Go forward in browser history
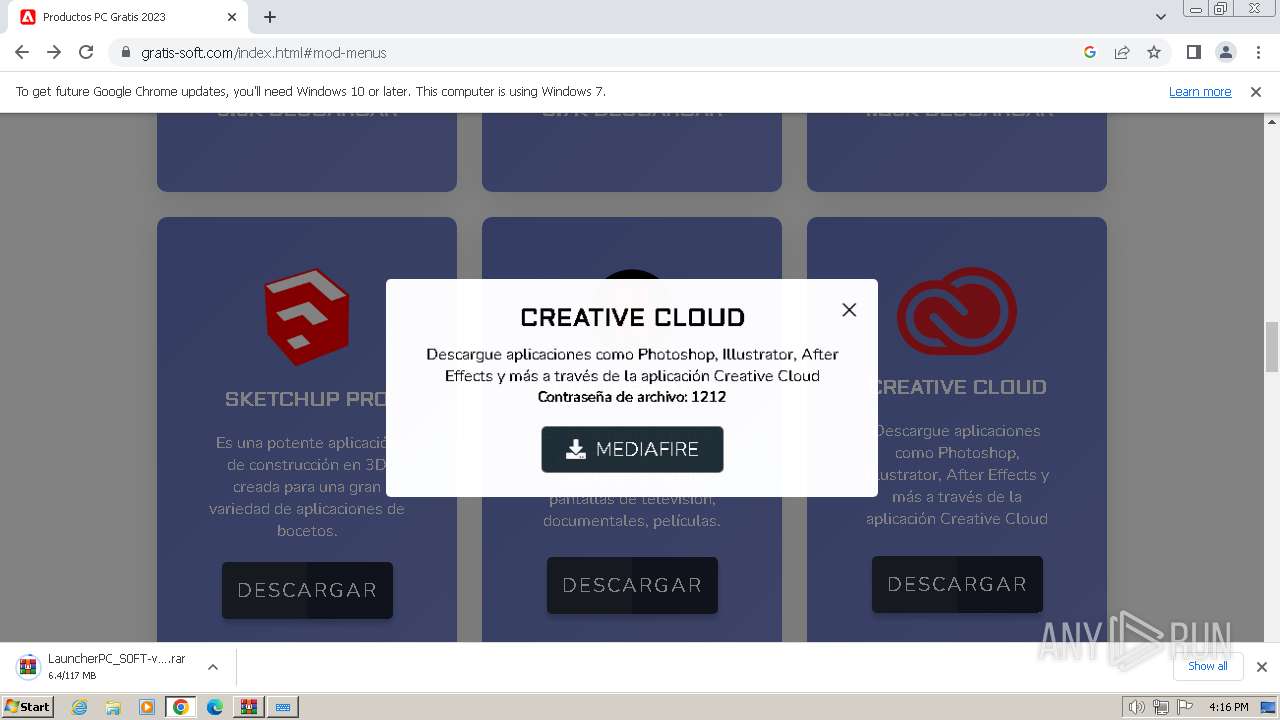Viewport: 1280px width, 720px height. click(54, 52)
